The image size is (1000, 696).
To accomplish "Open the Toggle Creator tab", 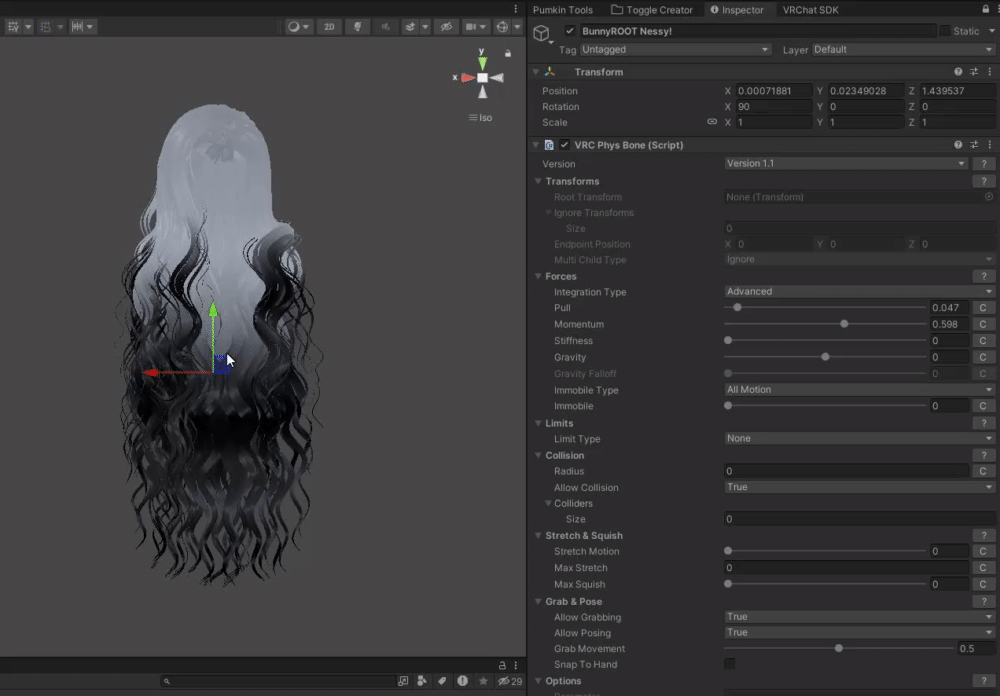I will pos(652,10).
